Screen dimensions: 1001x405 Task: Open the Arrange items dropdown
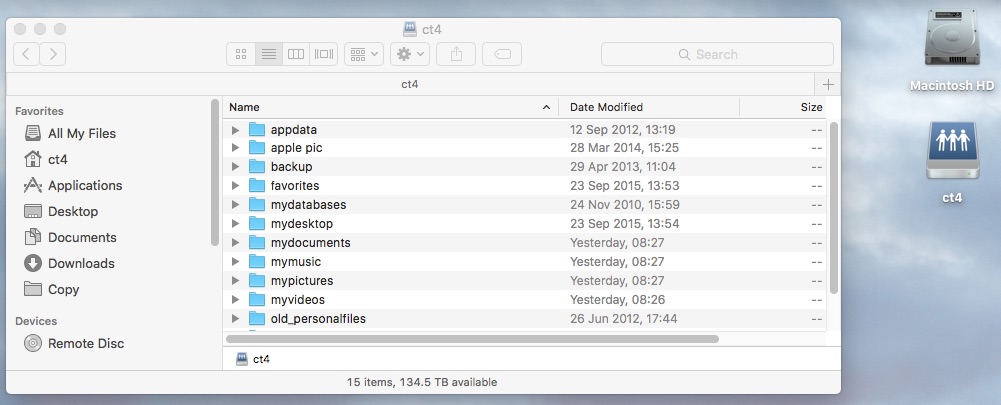(x=364, y=54)
